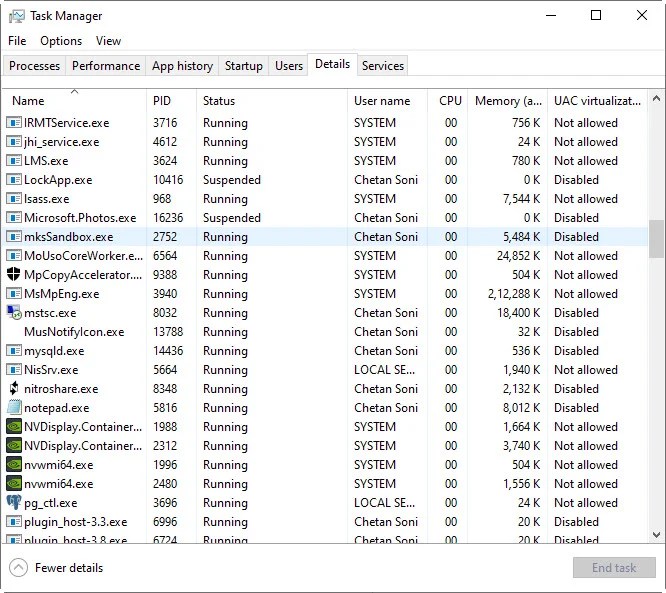The image size is (666, 593).
Task: Sort by the Memory column header
Action: click(508, 101)
